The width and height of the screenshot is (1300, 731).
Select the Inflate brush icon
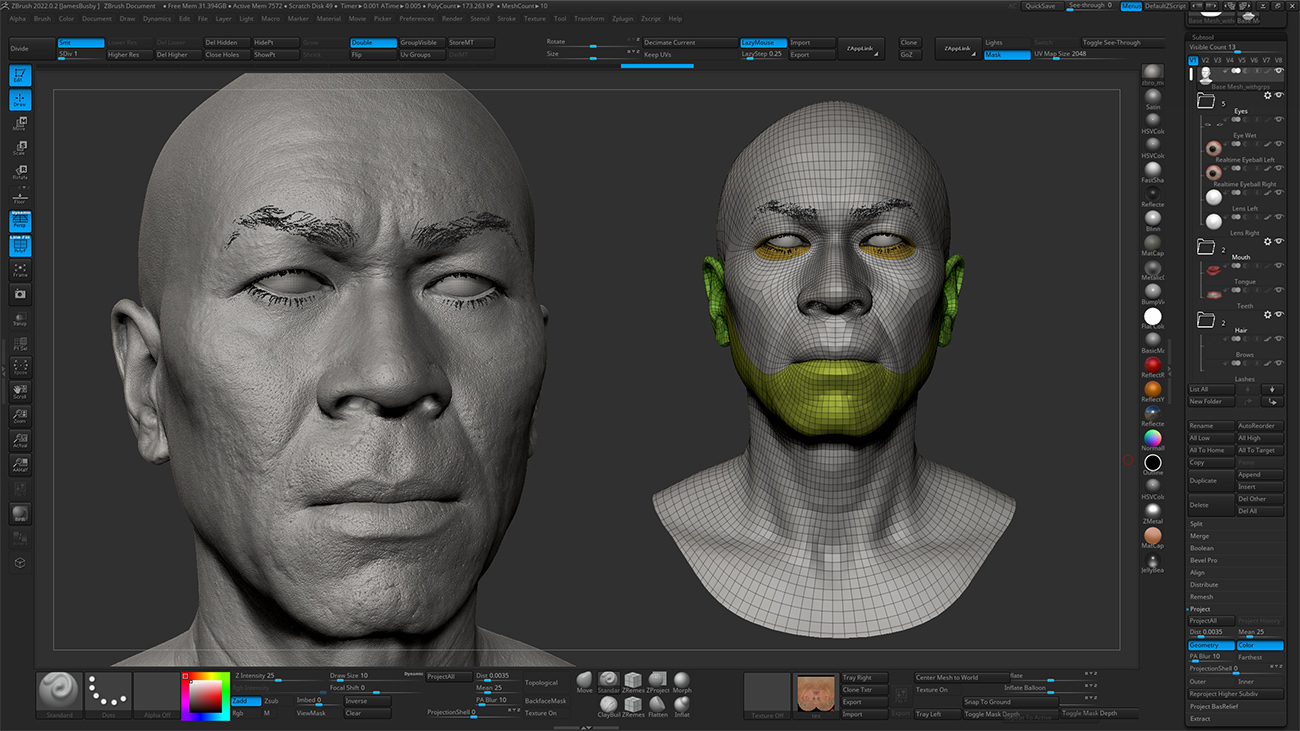[x=682, y=707]
